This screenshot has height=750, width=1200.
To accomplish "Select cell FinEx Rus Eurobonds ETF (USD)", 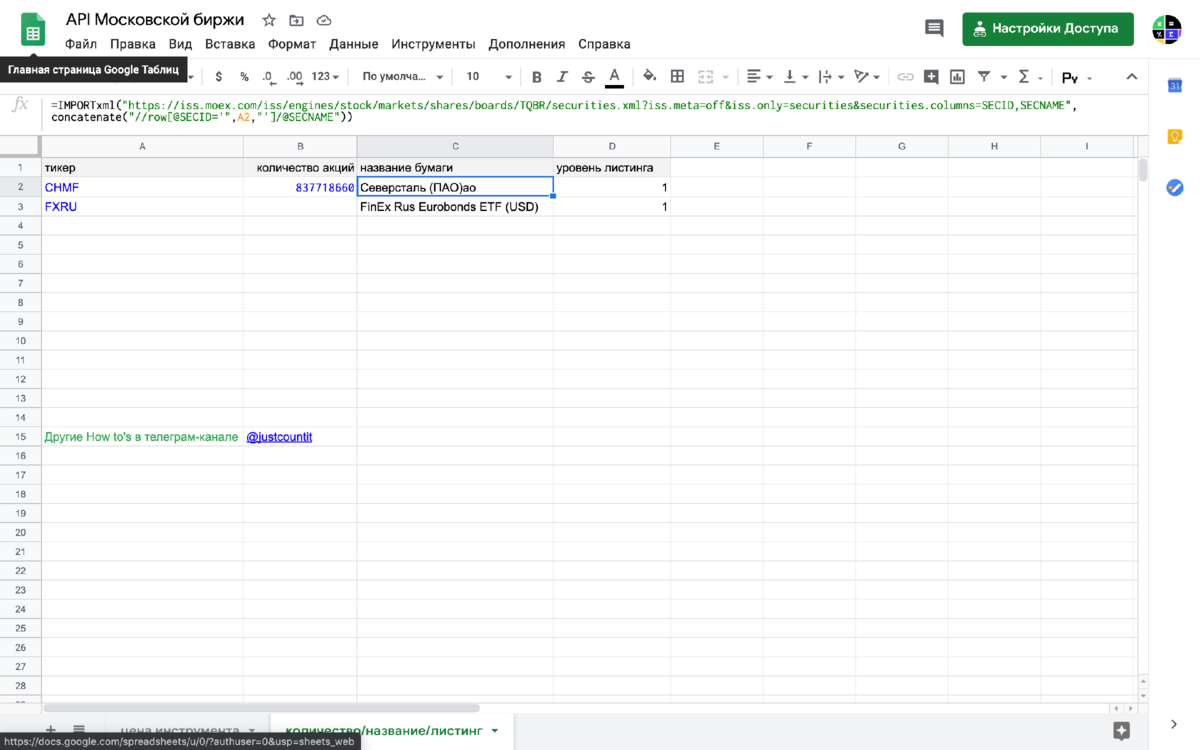I will coord(455,206).
